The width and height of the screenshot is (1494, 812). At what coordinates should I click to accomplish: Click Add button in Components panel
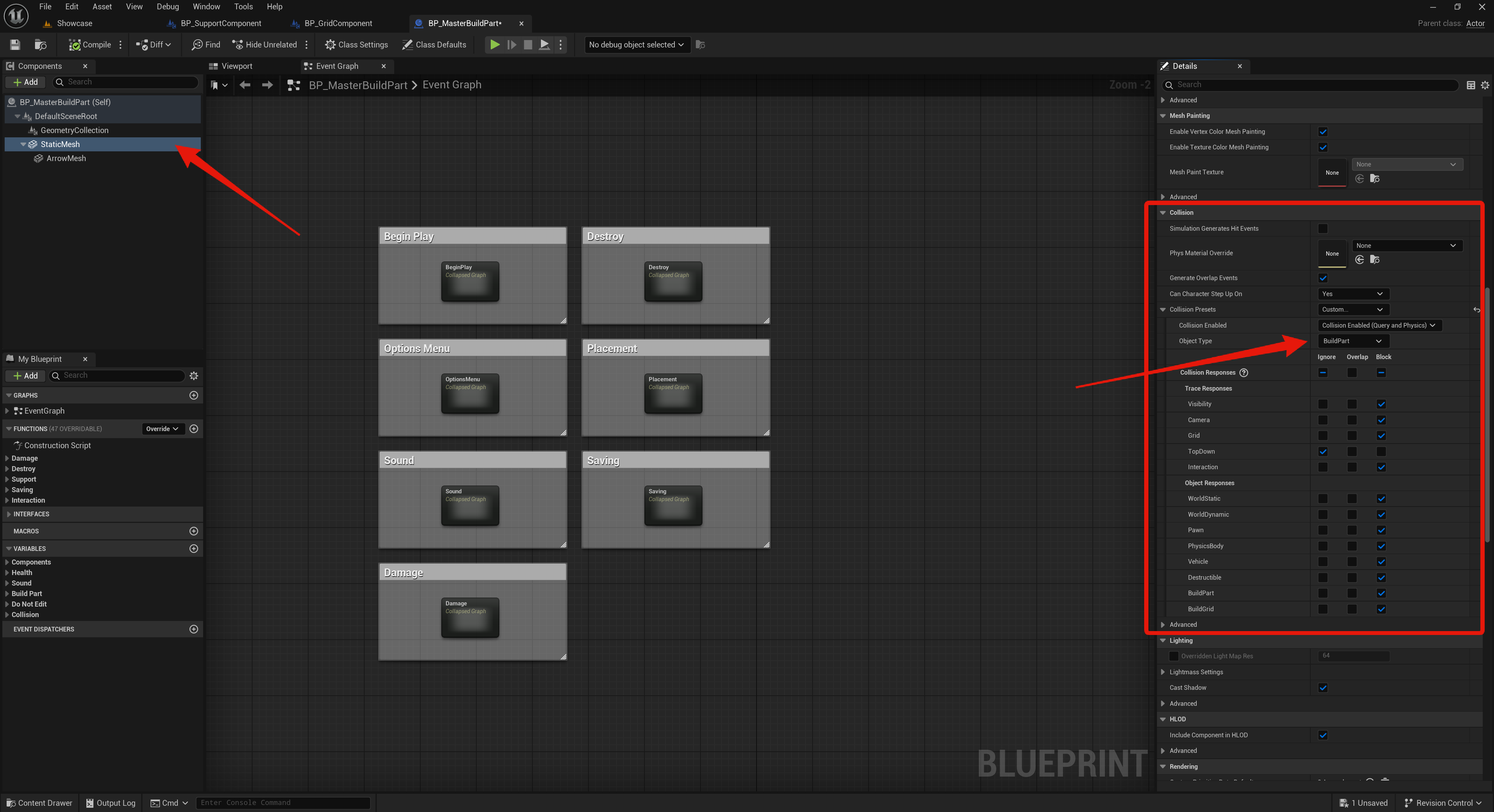pyautogui.click(x=26, y=82)
